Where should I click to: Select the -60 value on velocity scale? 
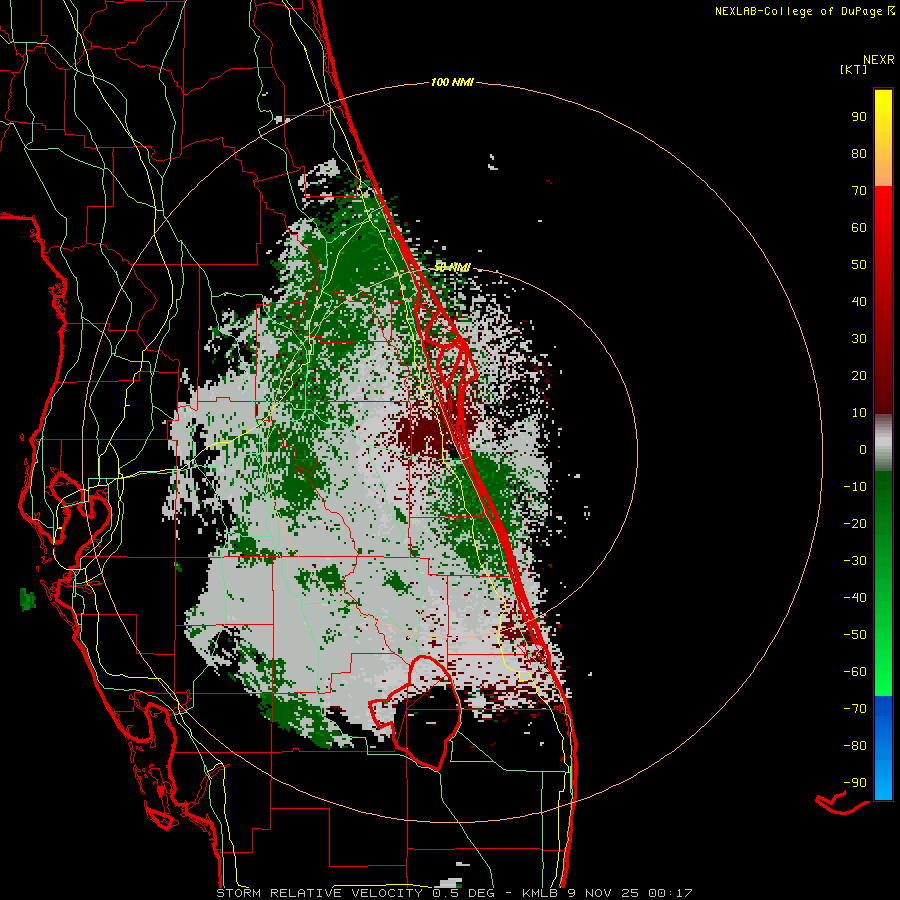(855, 672)
